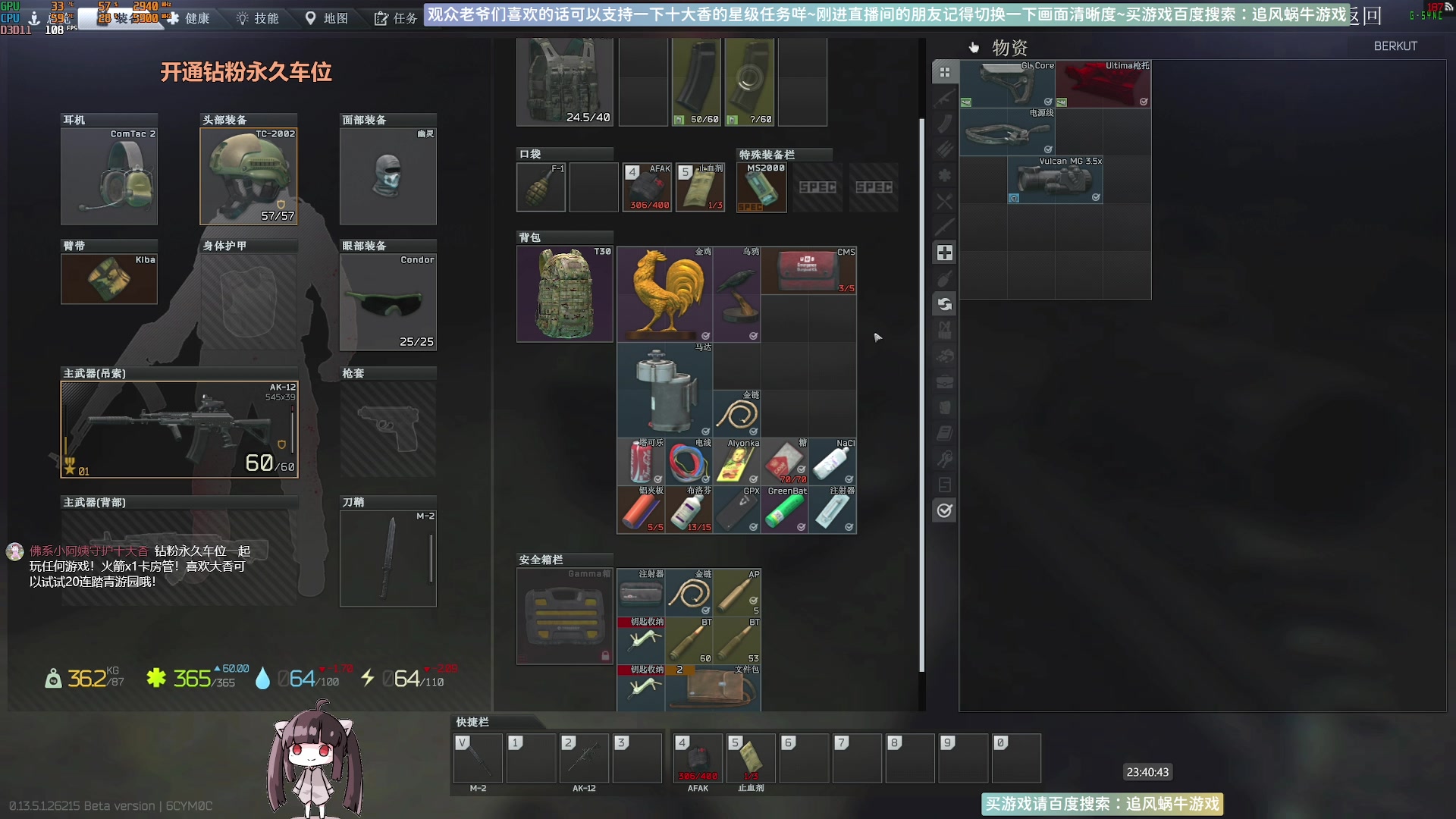Toggle the keys filter in sidebar
This screenshot has height=819, width=1456.
click(944, 459)
